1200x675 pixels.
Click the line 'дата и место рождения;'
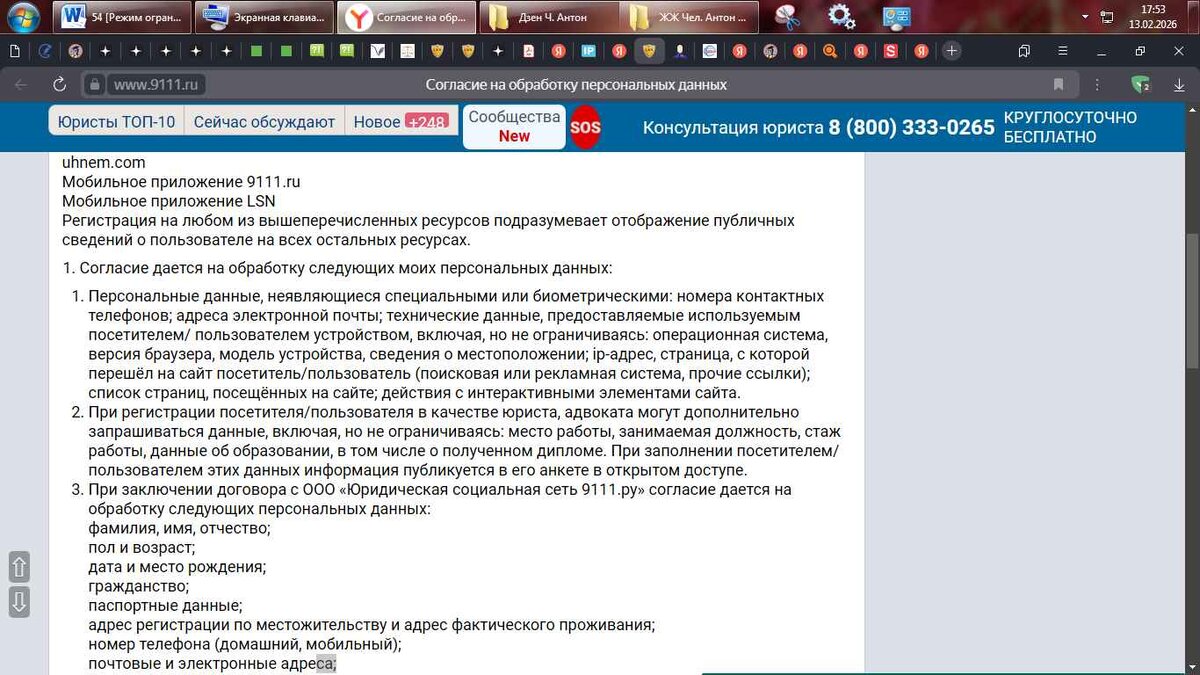[x=177, y=567]
